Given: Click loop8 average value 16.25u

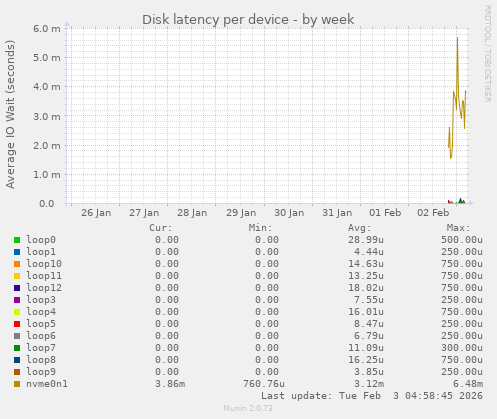Looking at the screenshot, I should tap(366, 360).
